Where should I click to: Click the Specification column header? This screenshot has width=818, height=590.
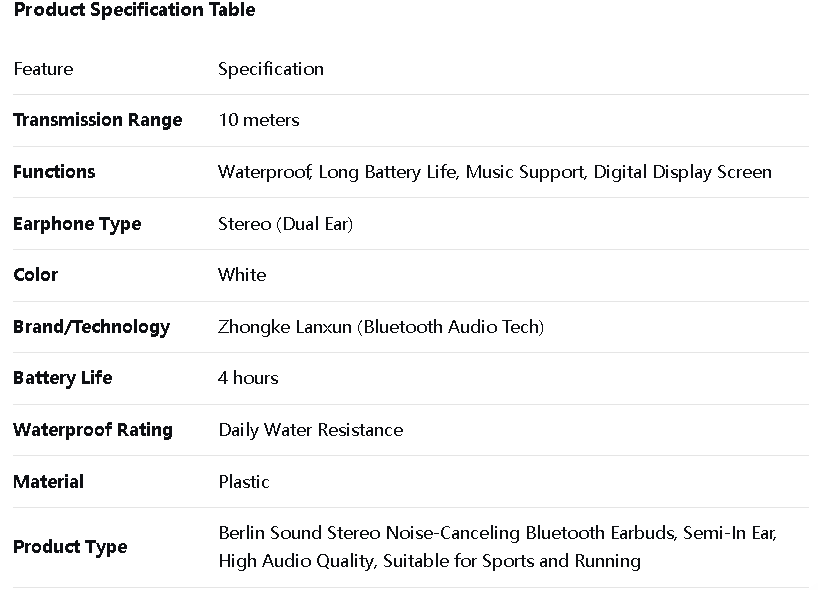(x=271, y=69)
